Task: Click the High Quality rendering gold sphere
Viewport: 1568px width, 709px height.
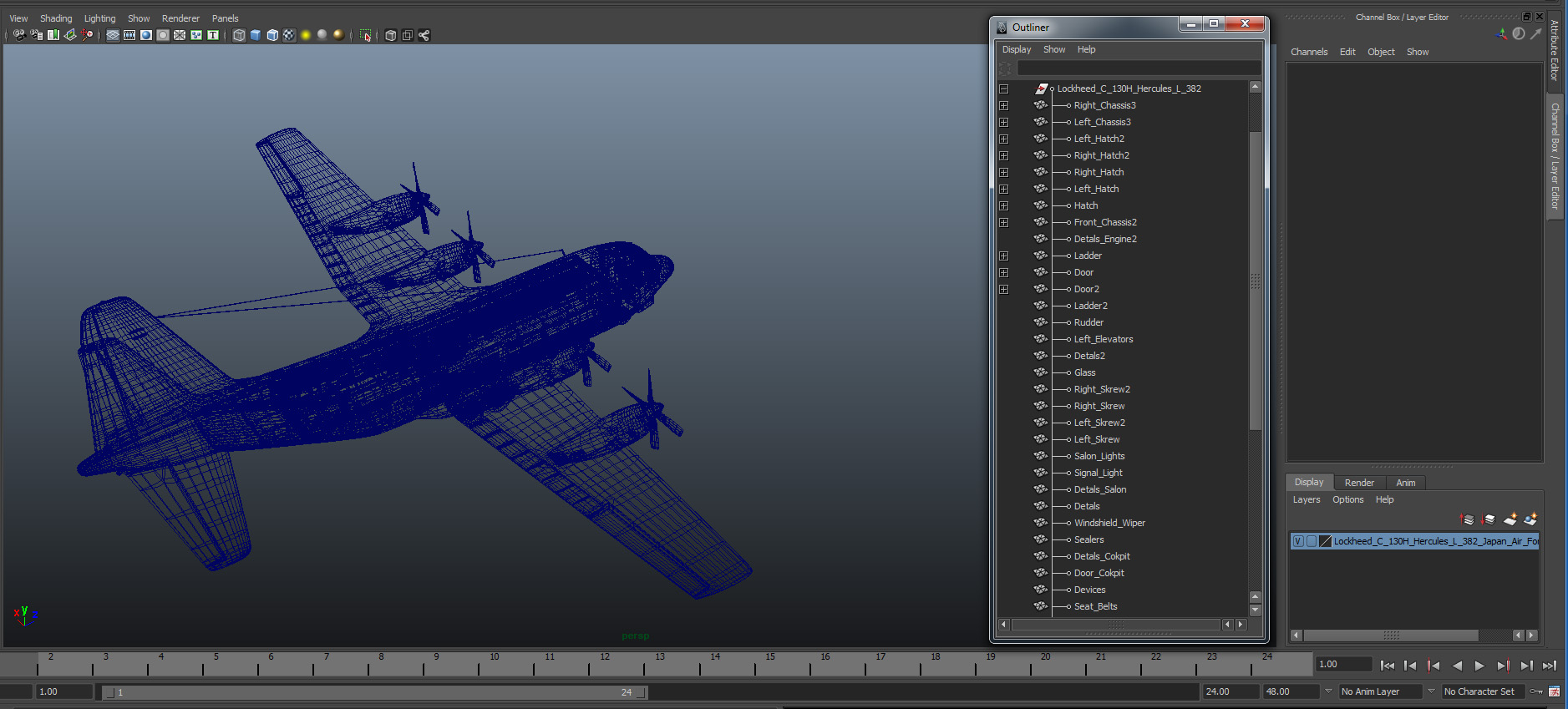Action: click(338, 35)
